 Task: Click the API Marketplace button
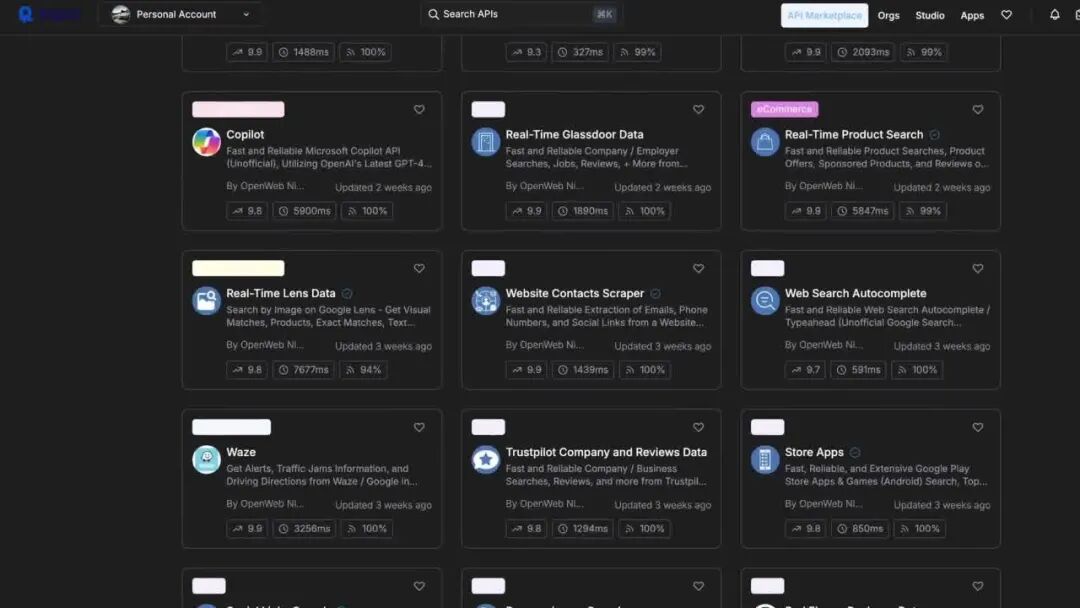pos(824,15)
